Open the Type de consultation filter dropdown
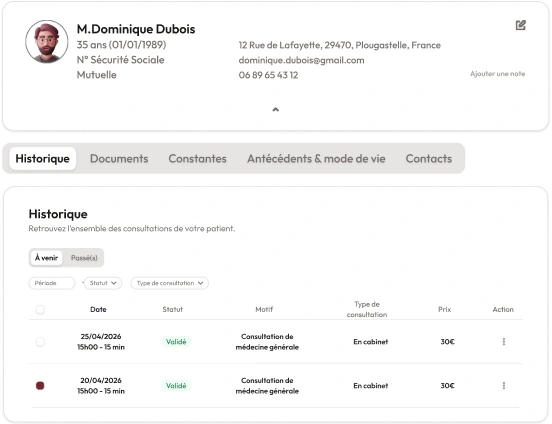Viewport: 552px width, 424px height. [x=170, y=283]
